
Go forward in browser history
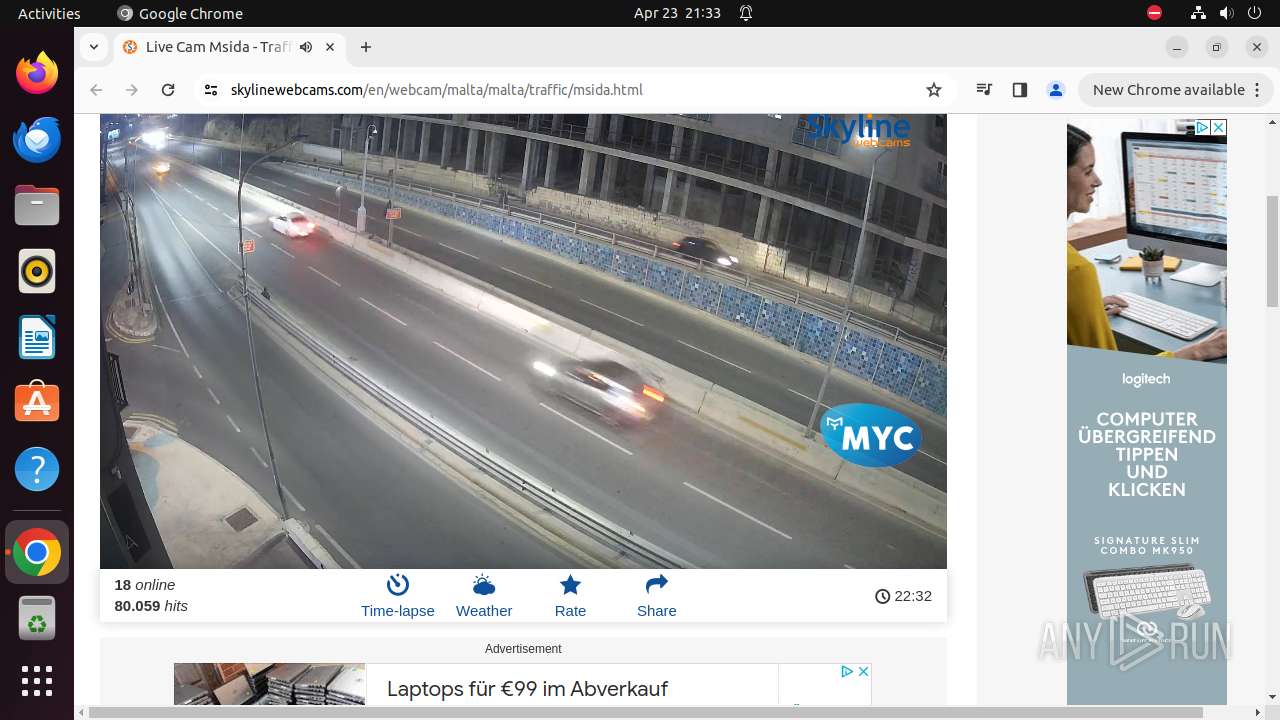coord(132,90)
